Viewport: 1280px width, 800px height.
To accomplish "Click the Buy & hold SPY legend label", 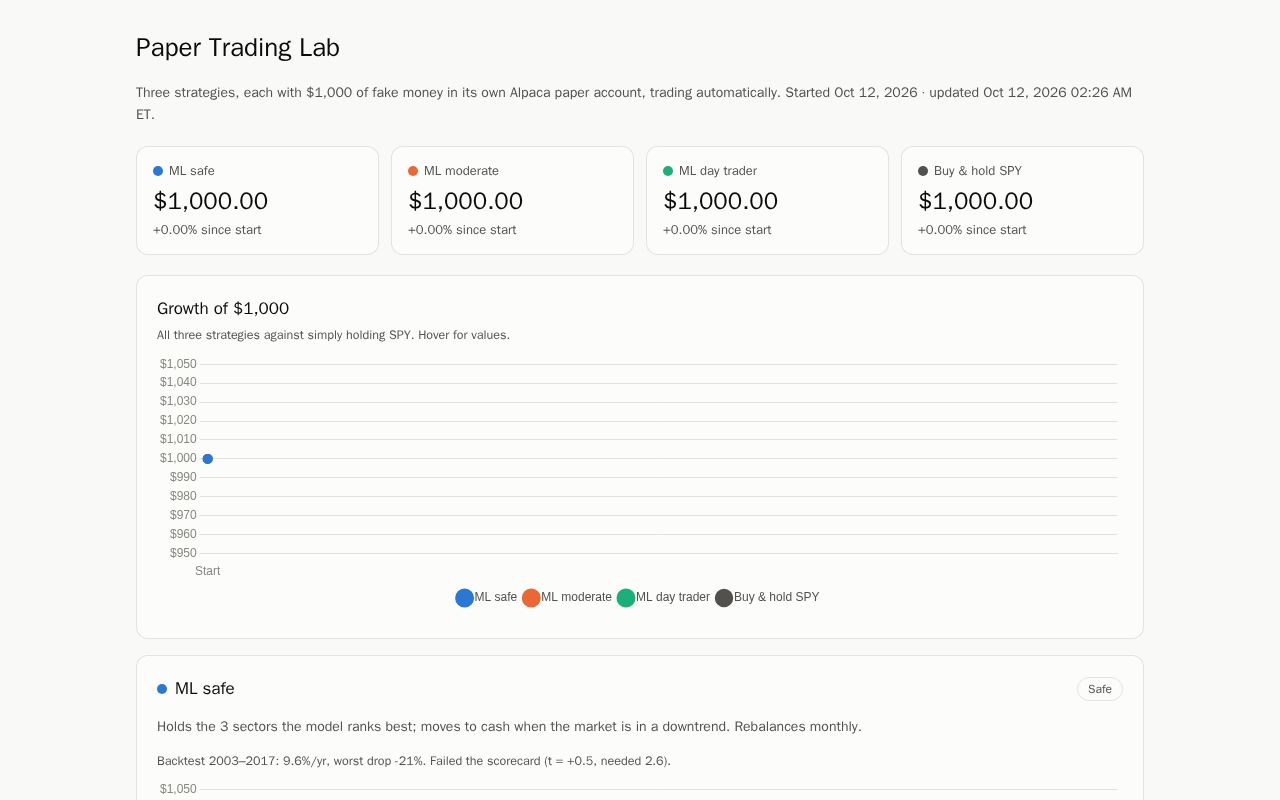I will tap(777, 597).
